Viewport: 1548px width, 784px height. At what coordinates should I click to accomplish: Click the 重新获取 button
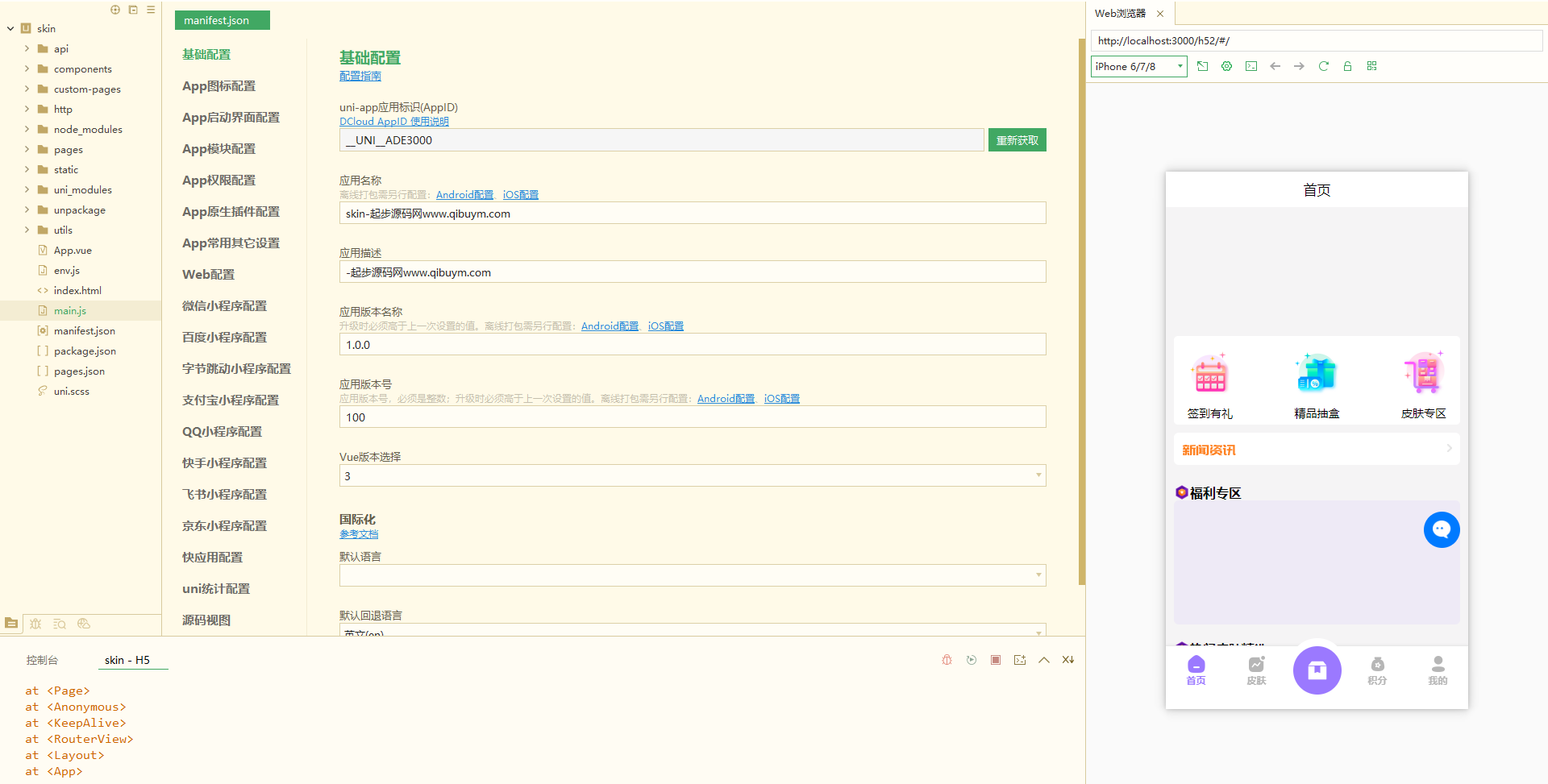[x=1017, y=140]
